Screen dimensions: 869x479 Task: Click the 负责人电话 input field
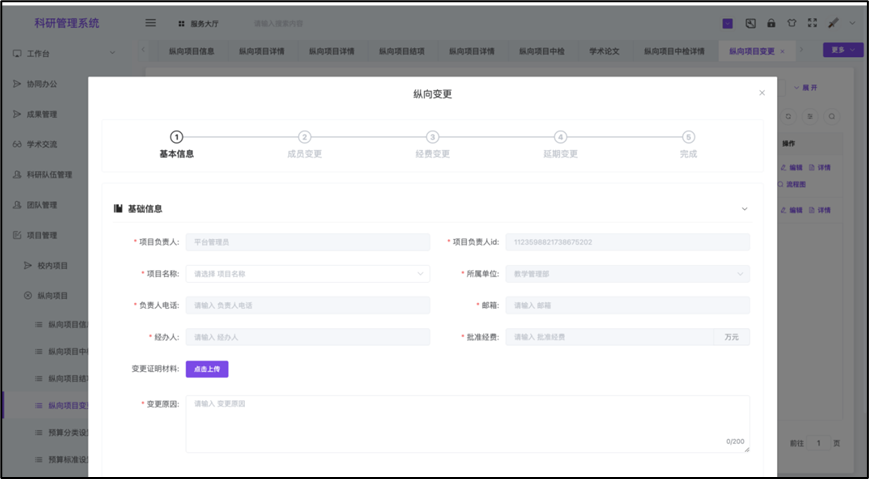[307, 306]
